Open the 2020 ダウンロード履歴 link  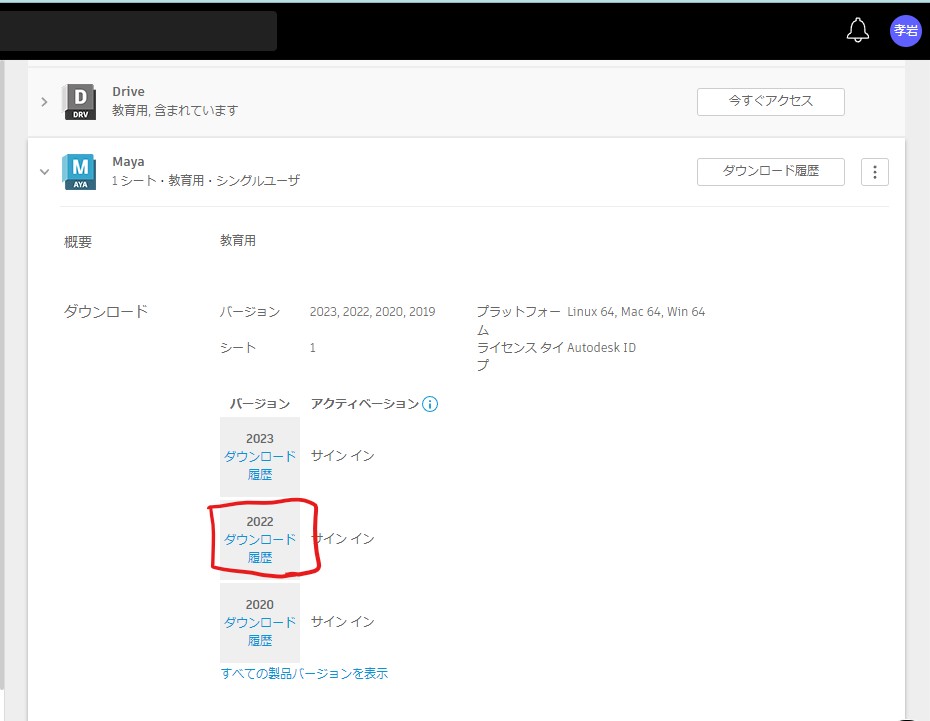(260, 631)
